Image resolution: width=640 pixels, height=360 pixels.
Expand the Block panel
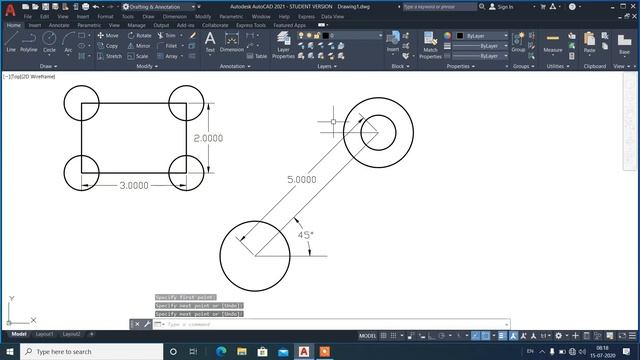(400, 66)
